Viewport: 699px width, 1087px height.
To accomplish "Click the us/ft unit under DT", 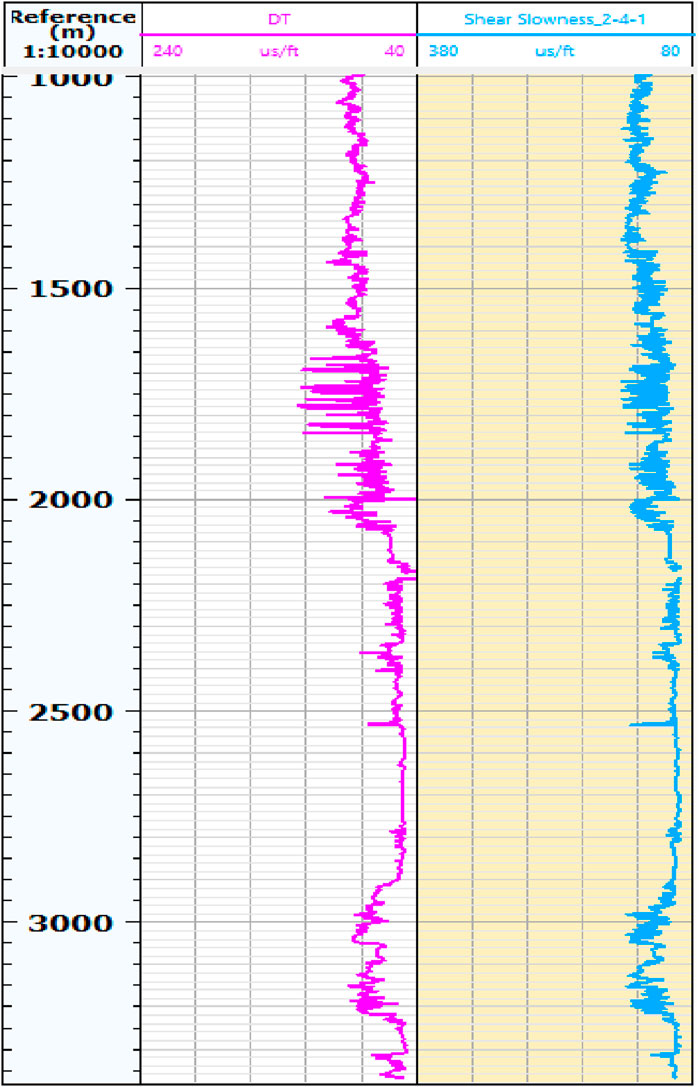I will 279,51.
